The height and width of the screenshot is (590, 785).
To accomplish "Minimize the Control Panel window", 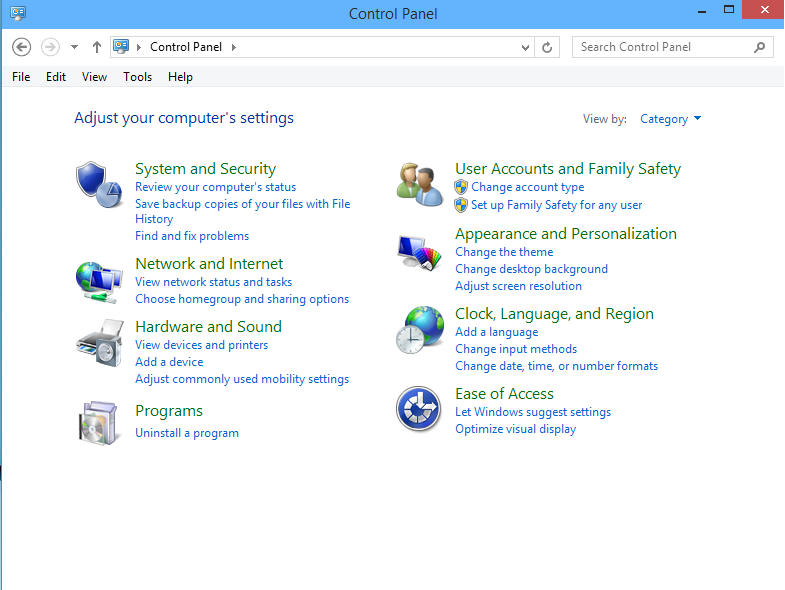I will pyautogui.click(x=702, y=10).
